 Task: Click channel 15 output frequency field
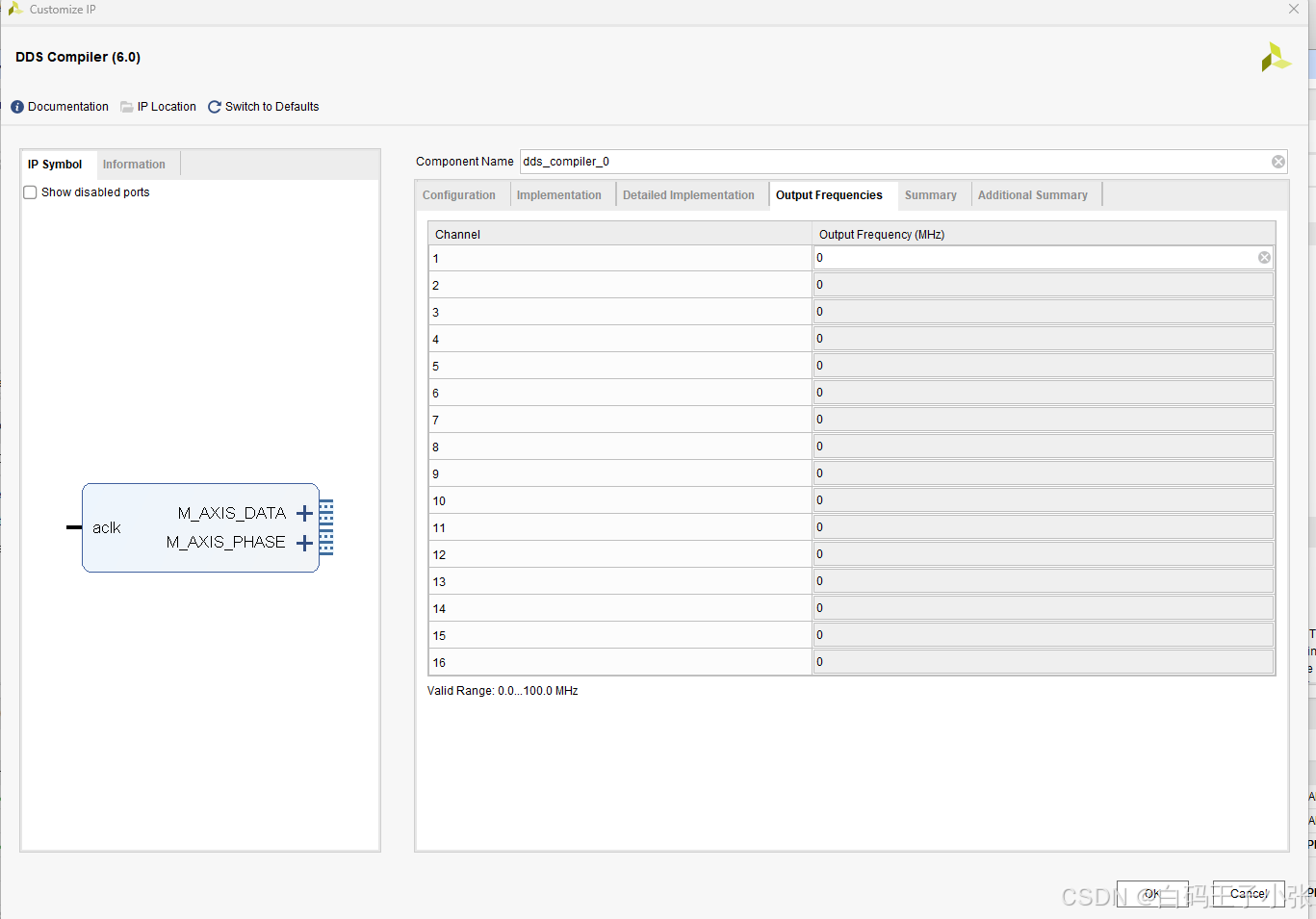(1044, 635)
